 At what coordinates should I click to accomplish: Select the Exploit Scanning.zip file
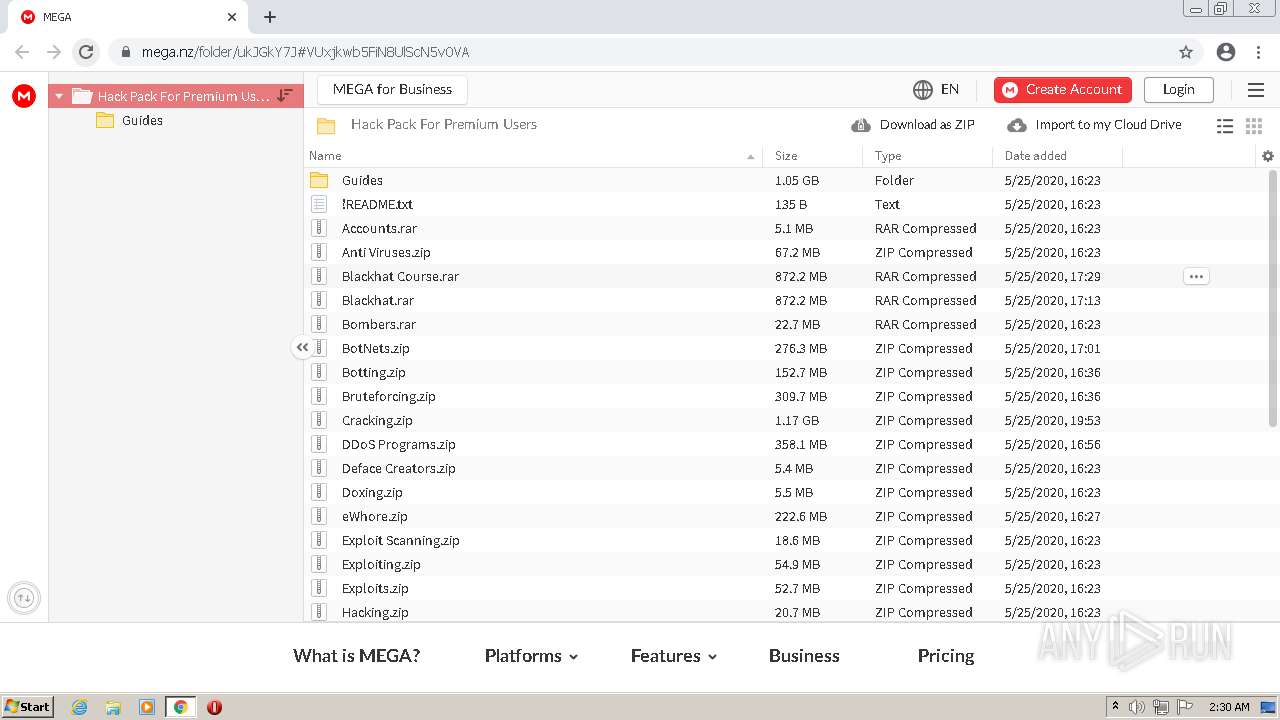click(401, 540)
